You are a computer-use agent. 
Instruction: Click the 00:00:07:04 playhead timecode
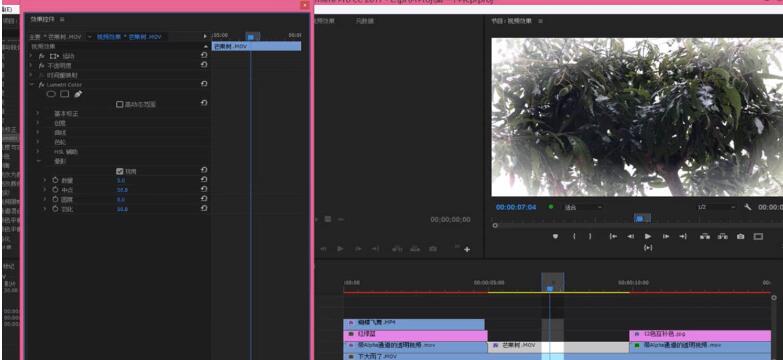pyautogui.click(x=516, y=207)
